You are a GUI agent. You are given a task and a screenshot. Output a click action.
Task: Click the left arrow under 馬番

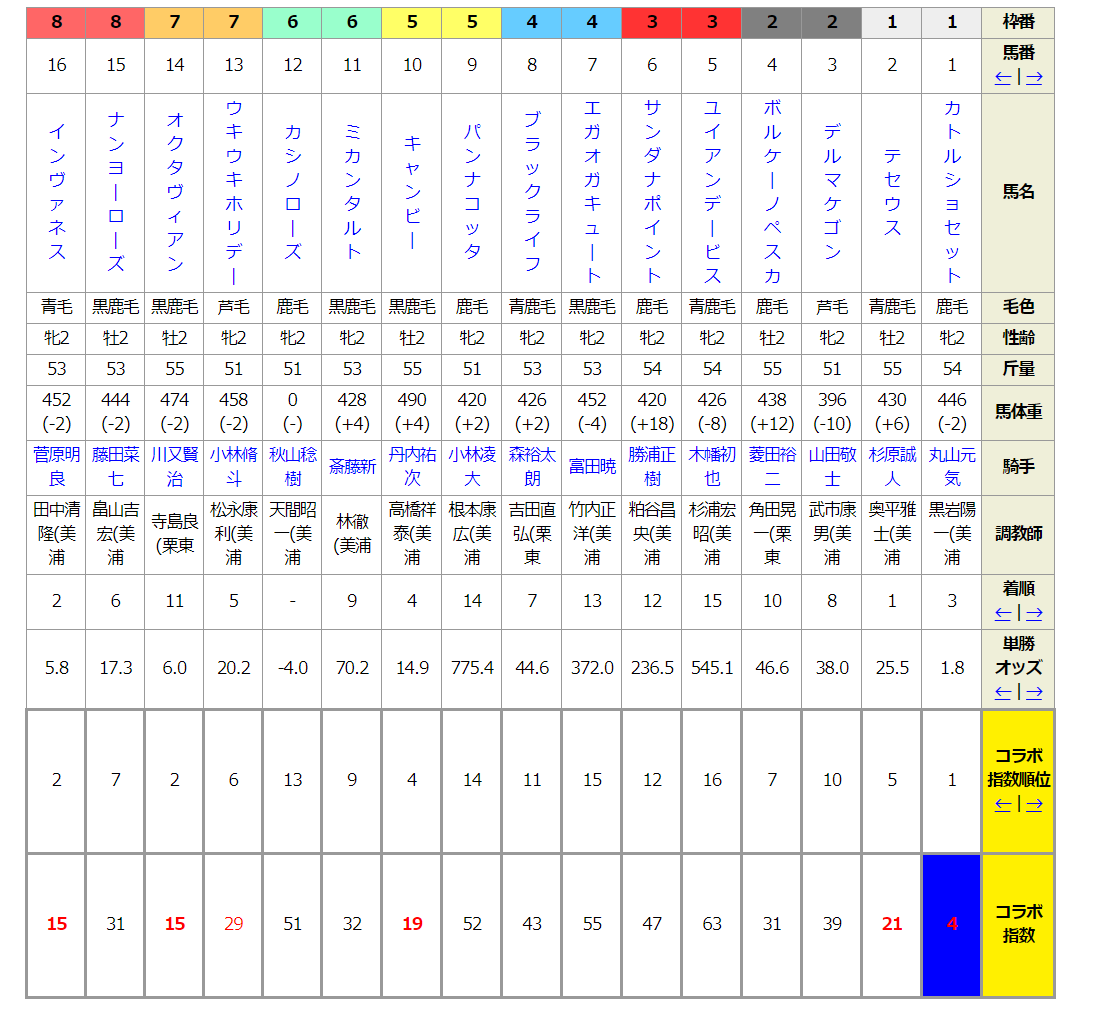1003,78
